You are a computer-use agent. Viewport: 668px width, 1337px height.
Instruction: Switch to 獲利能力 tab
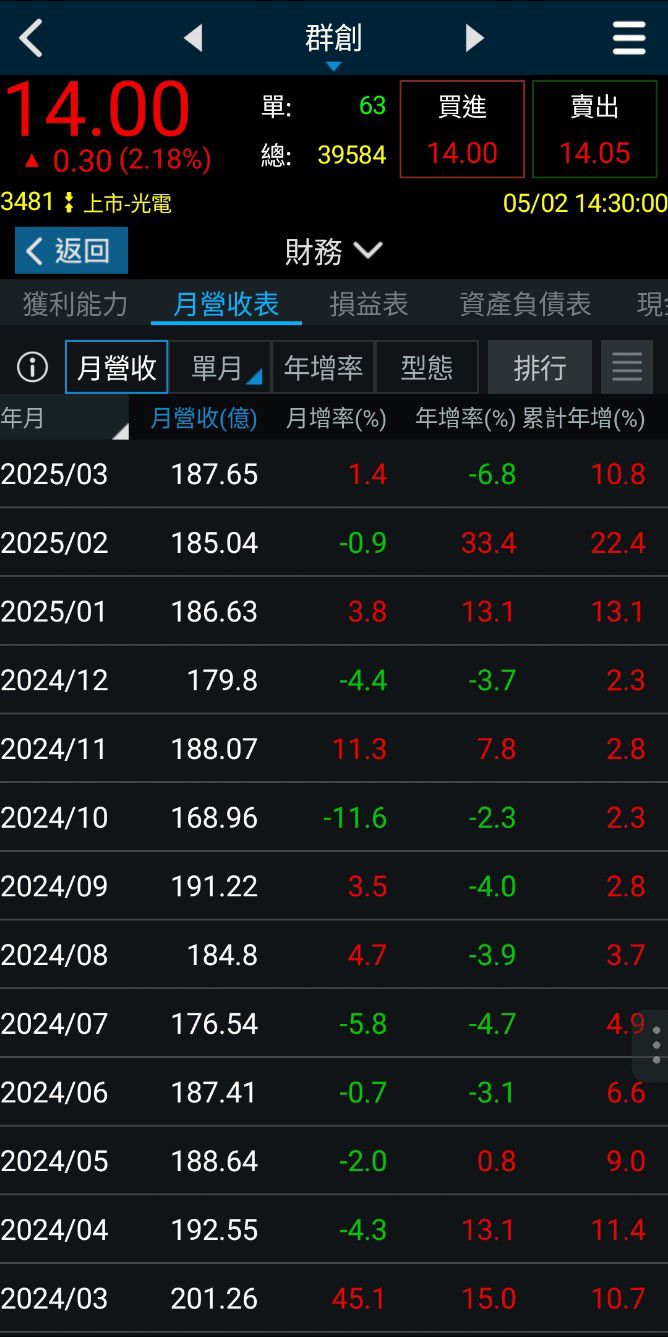(x=75, y=304)
